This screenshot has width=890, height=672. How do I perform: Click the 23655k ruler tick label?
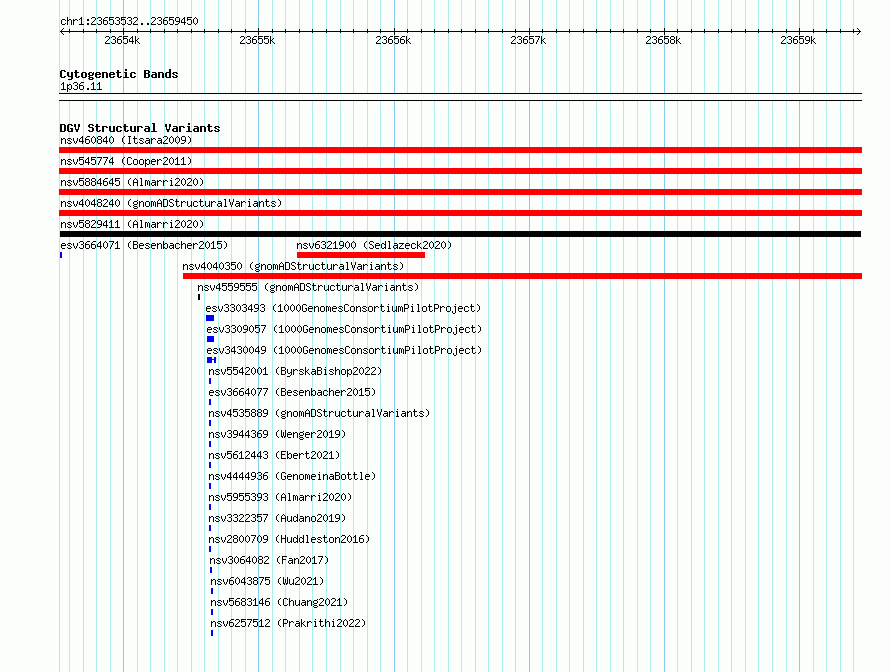257,40
